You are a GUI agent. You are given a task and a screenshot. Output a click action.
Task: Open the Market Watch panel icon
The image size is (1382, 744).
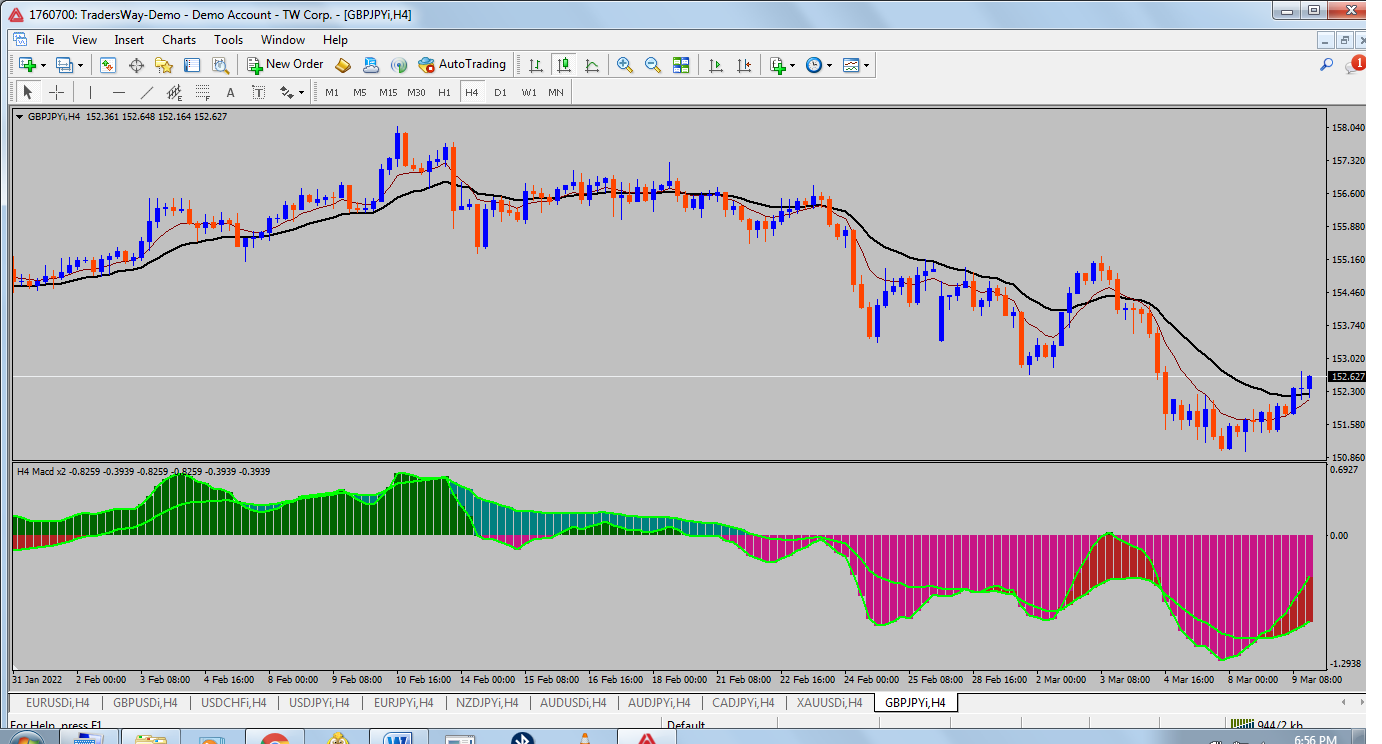pyautogui.click(x=108, y=65)
